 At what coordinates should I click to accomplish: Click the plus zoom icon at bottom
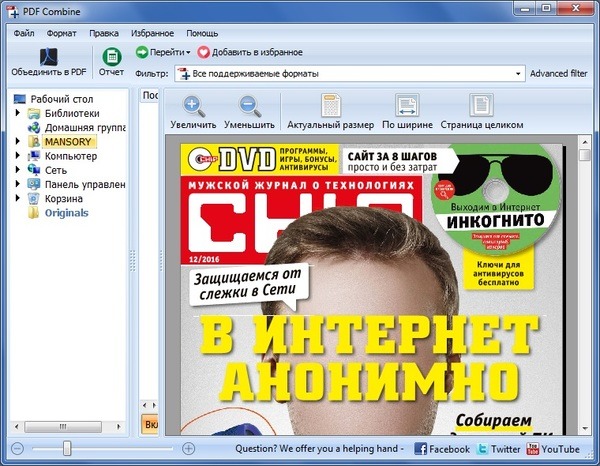tap(188, 448)
